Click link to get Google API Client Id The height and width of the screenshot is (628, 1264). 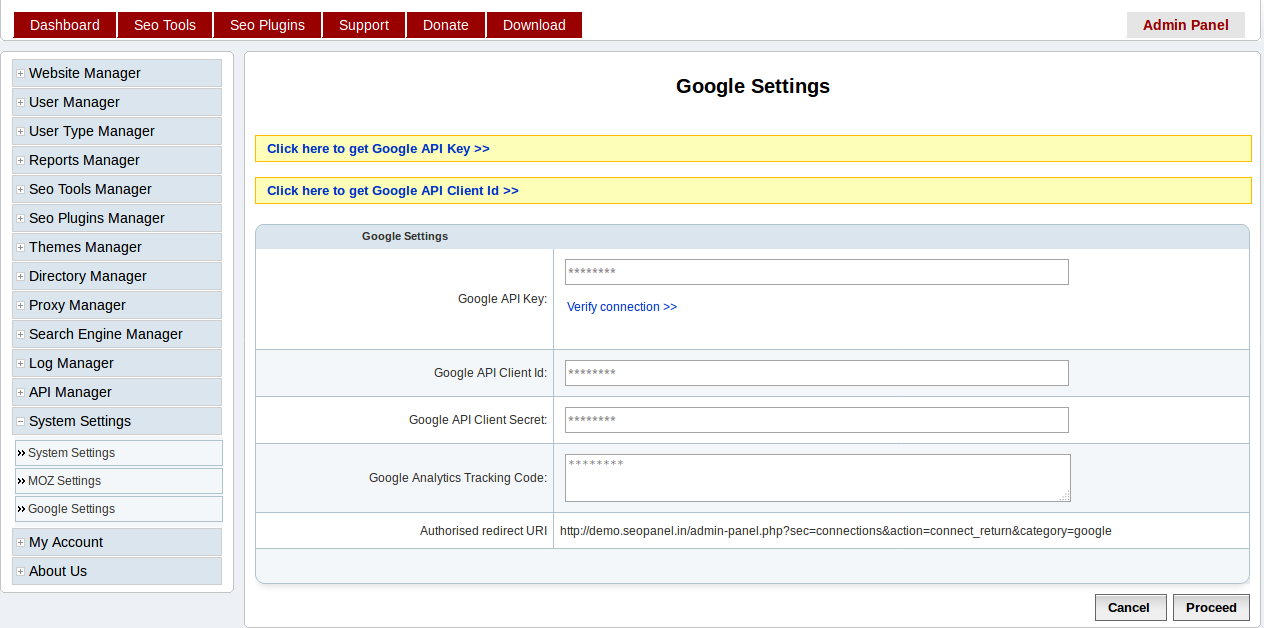pyautogui.click(x=393, y=191)
